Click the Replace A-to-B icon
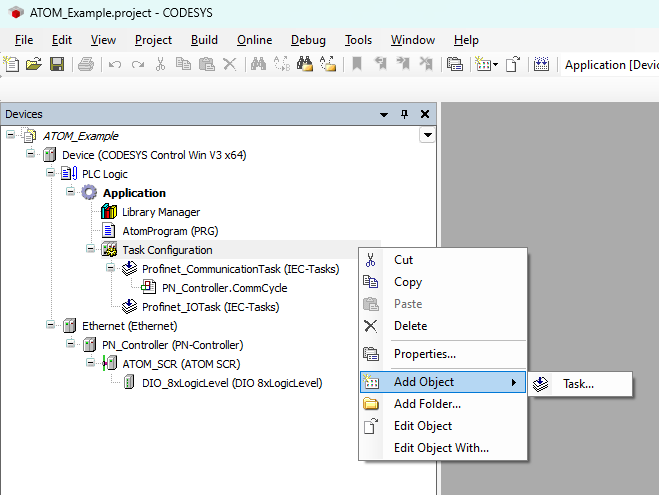 point(282,64)
